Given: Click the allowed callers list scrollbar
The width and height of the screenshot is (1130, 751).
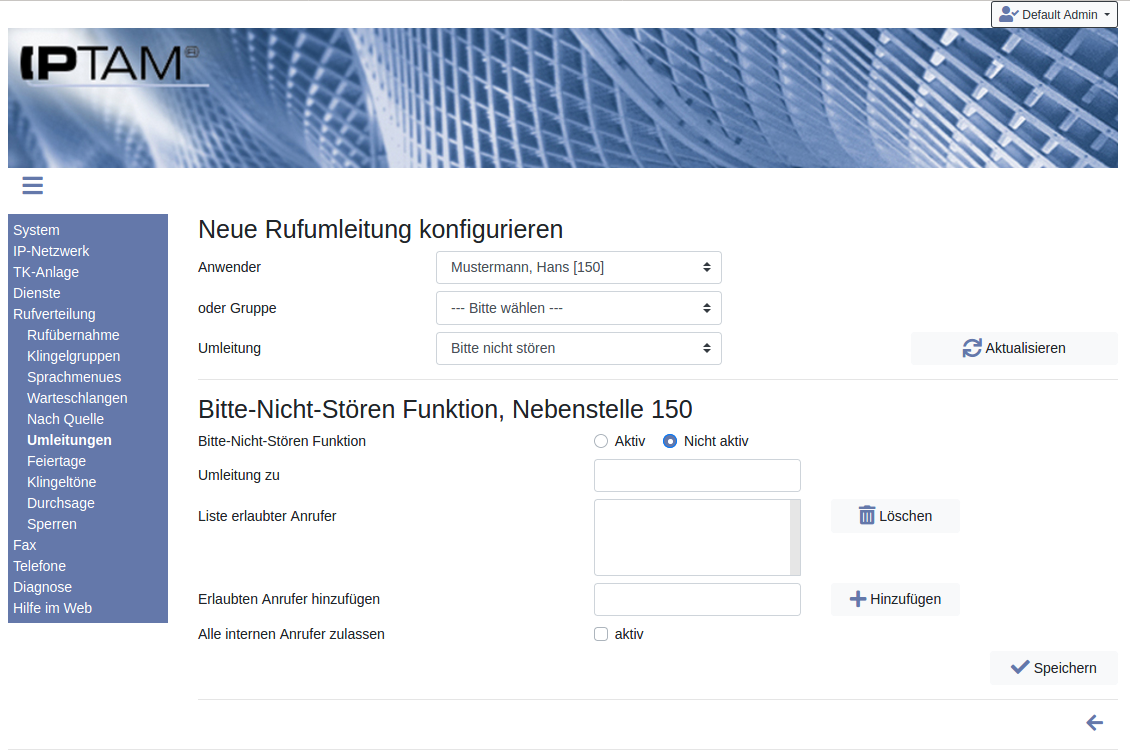Looking at the screenshot, I should pos(795,537).
